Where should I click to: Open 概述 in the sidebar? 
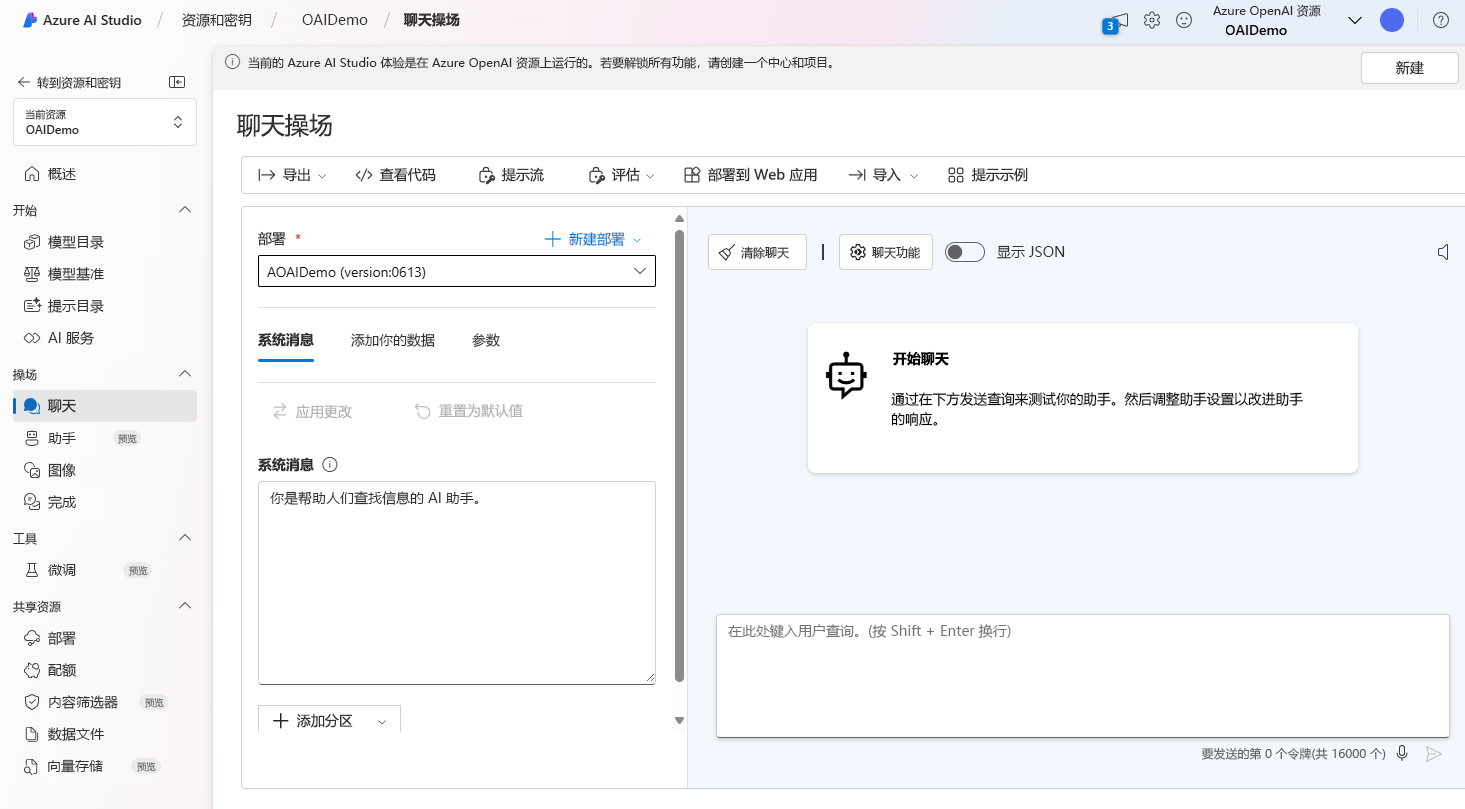pos(105,174)
